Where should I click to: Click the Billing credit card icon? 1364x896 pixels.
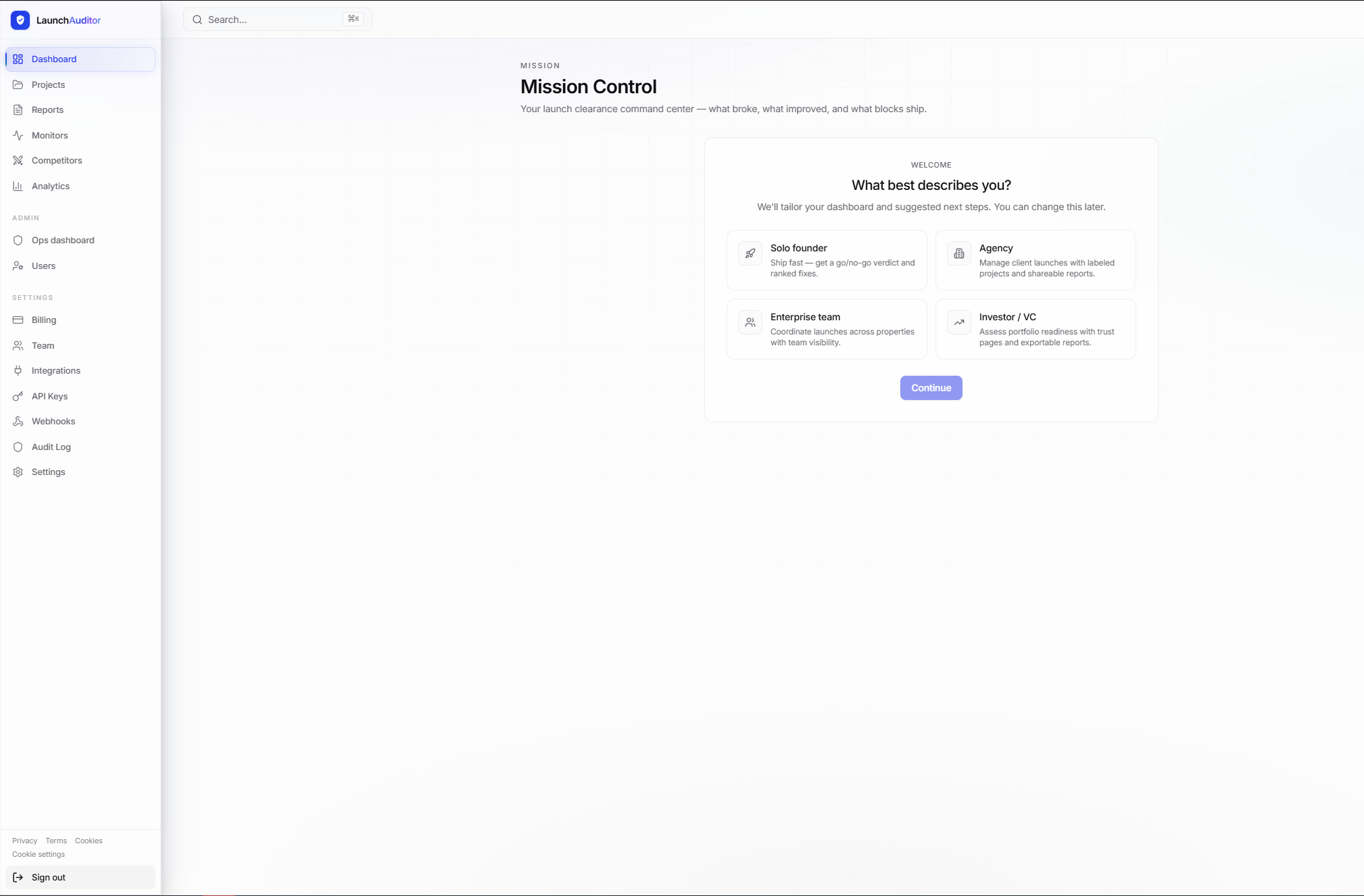tap(18, 320)
